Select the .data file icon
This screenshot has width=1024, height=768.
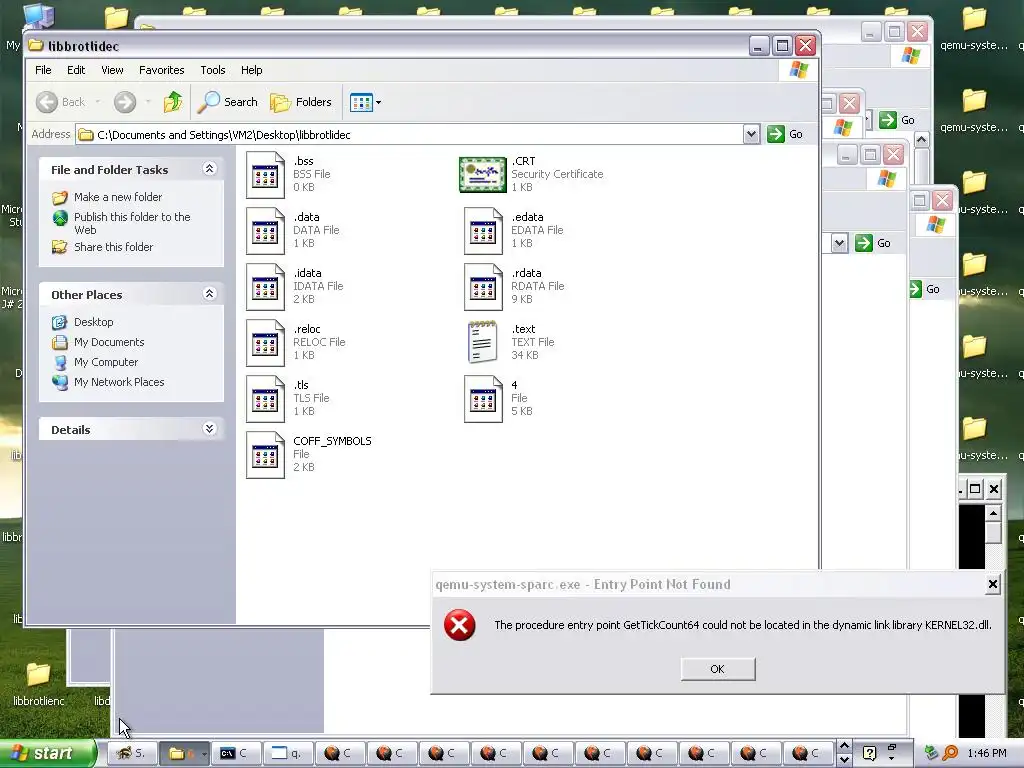click(x=265, y=231)
